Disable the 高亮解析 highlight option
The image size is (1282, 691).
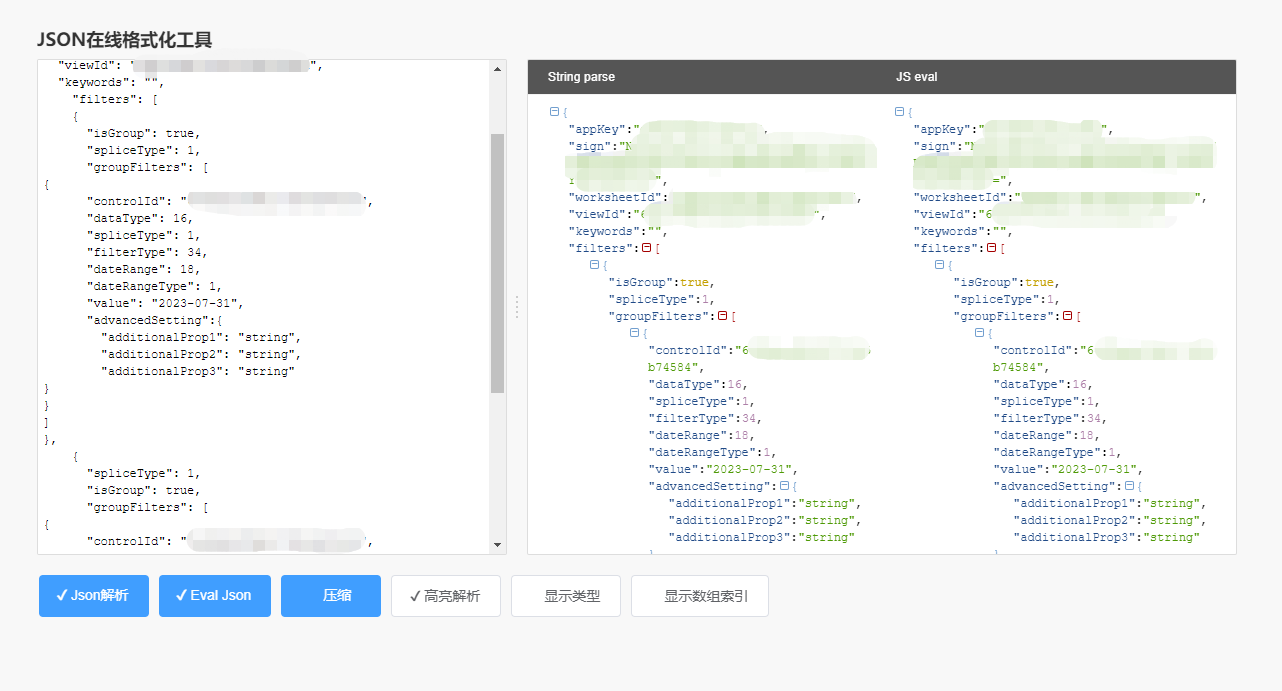point(445,596)
